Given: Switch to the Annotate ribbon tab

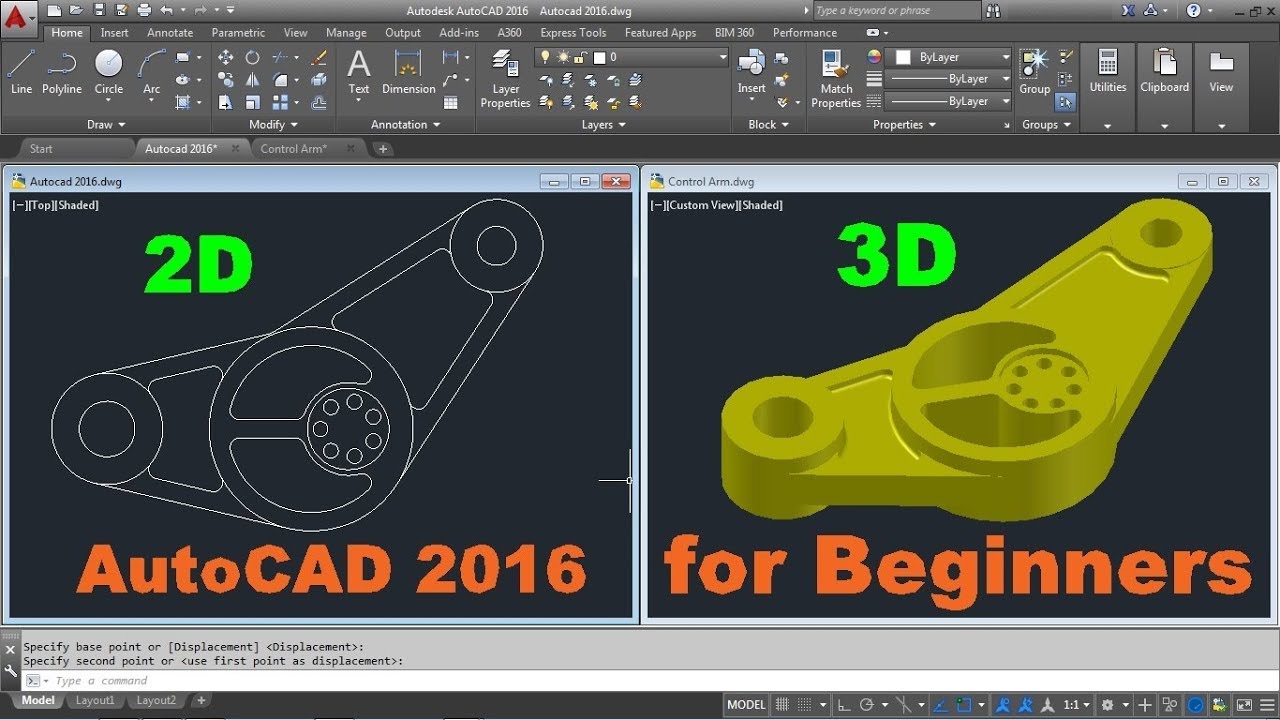Looking at the screenshot, I should (170, 33).
